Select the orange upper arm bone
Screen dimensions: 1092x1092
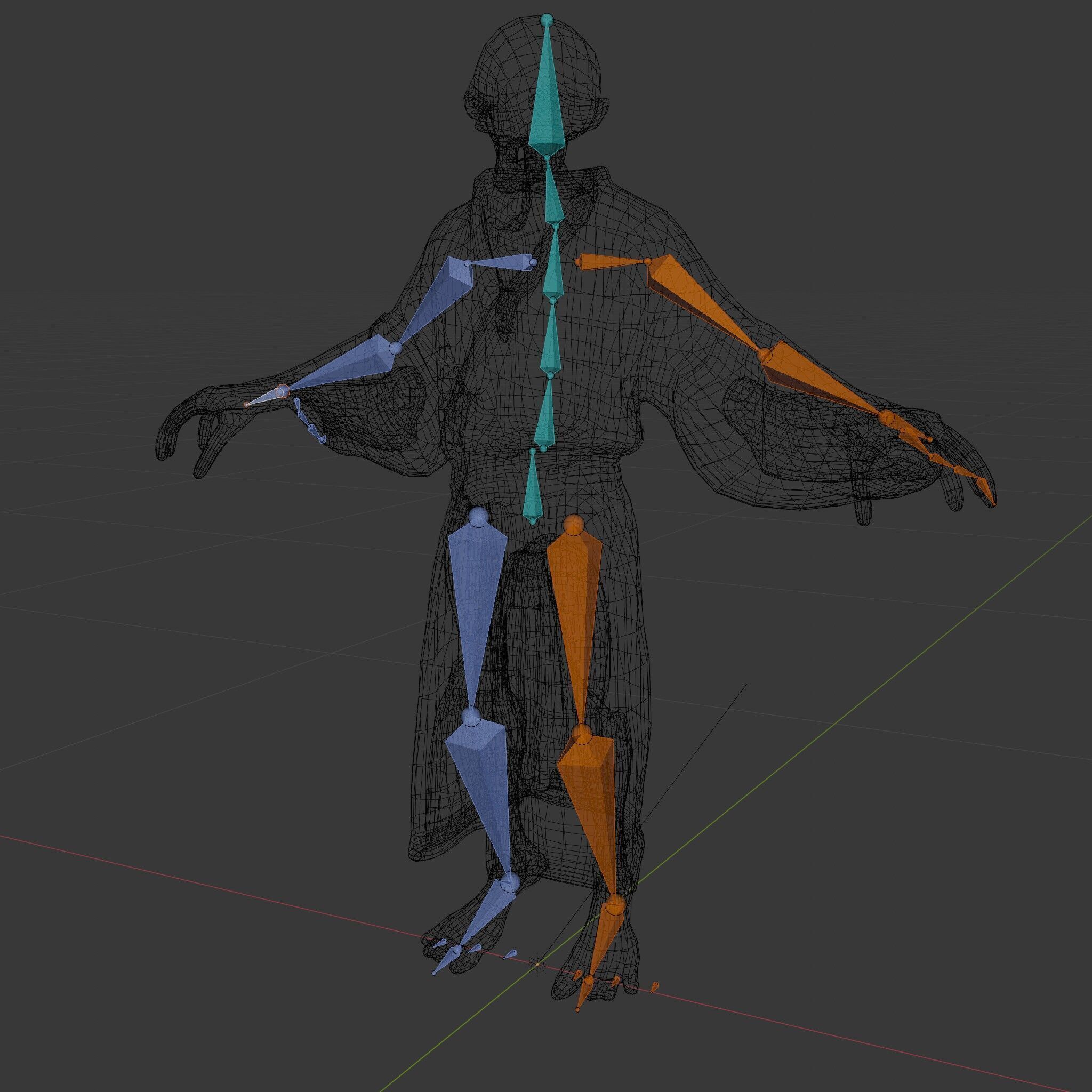click(x=701, y=300)
